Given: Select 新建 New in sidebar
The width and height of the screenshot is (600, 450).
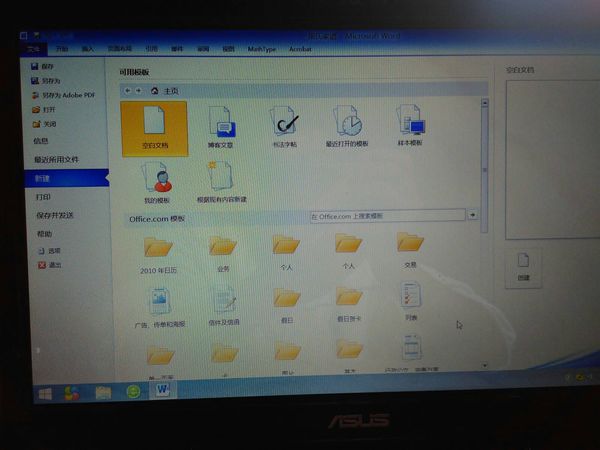Looking at the screenshot, I should (x=66, y=178).
